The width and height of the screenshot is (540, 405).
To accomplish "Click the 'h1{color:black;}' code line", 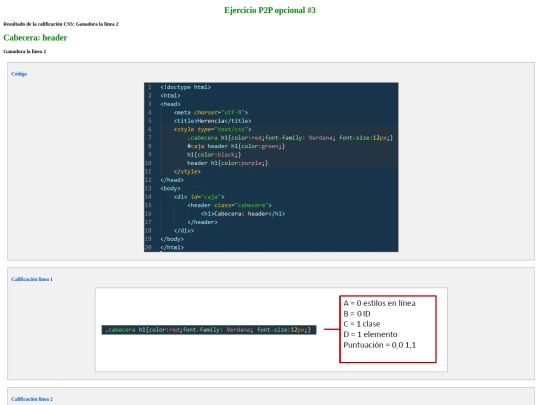I will tap(214, 155).
